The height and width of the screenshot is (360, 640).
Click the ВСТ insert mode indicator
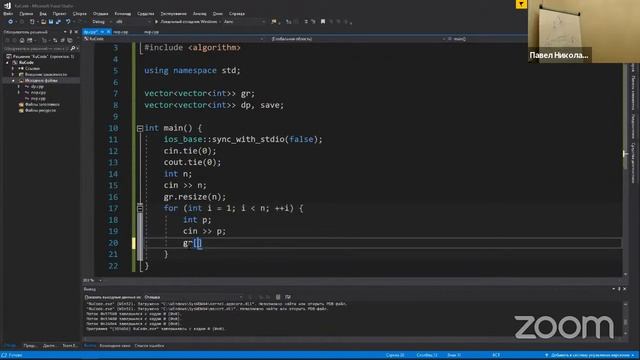[496, 355]
